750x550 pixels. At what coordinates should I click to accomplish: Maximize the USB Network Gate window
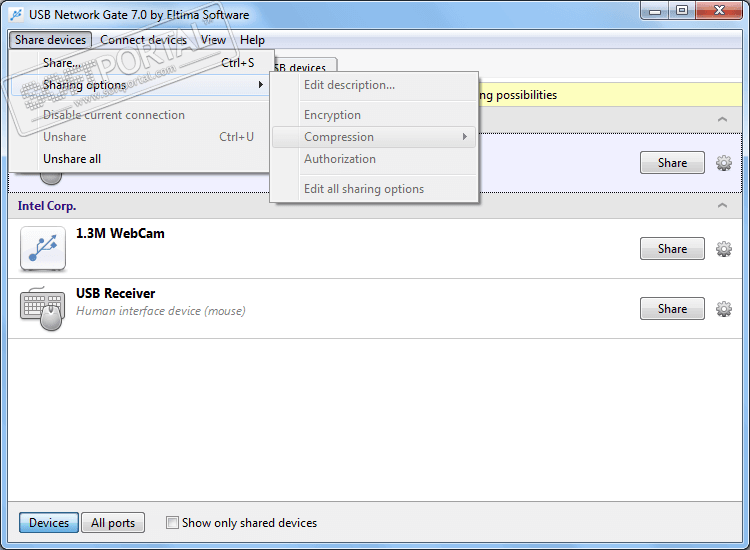682,11
